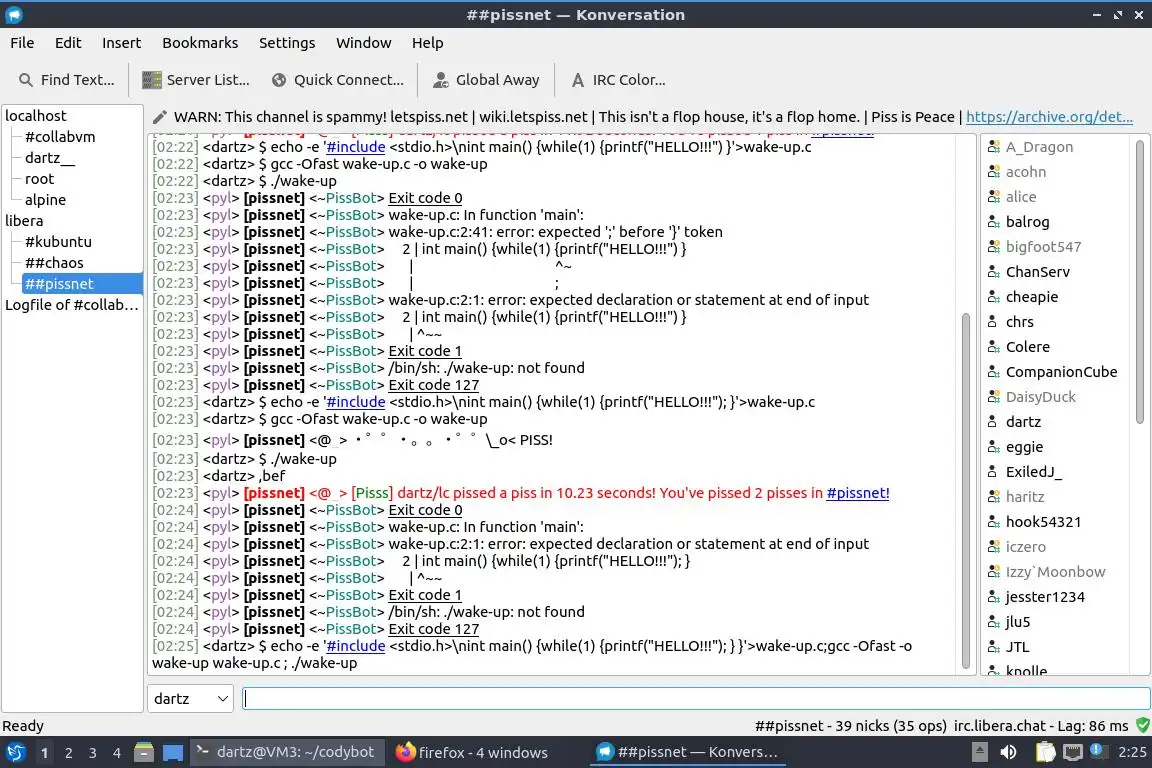This screenshot has width=1152, height=768.
Task: Click the user icon next to ChanServ
Action: [993, 272]
